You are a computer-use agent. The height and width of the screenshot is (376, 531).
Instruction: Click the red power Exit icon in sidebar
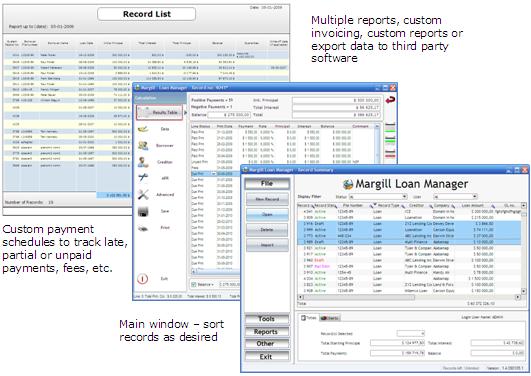pyautogui.click(x=143, y=279)
